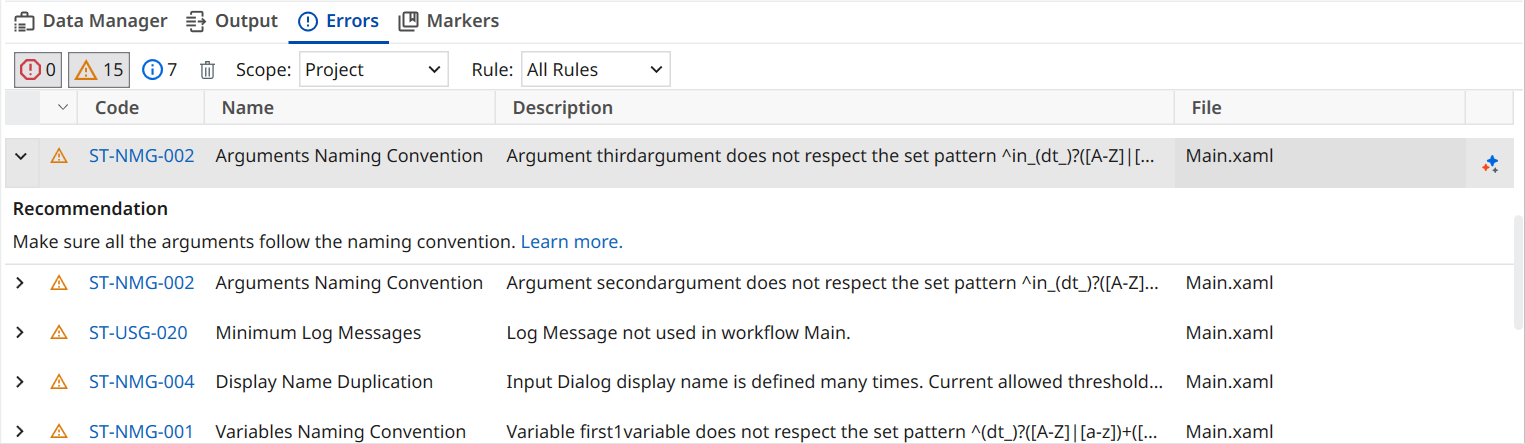Open the ST-USG-020 rule code link
This screenshot has height=444, width=1525.
[x=138, y=333]
